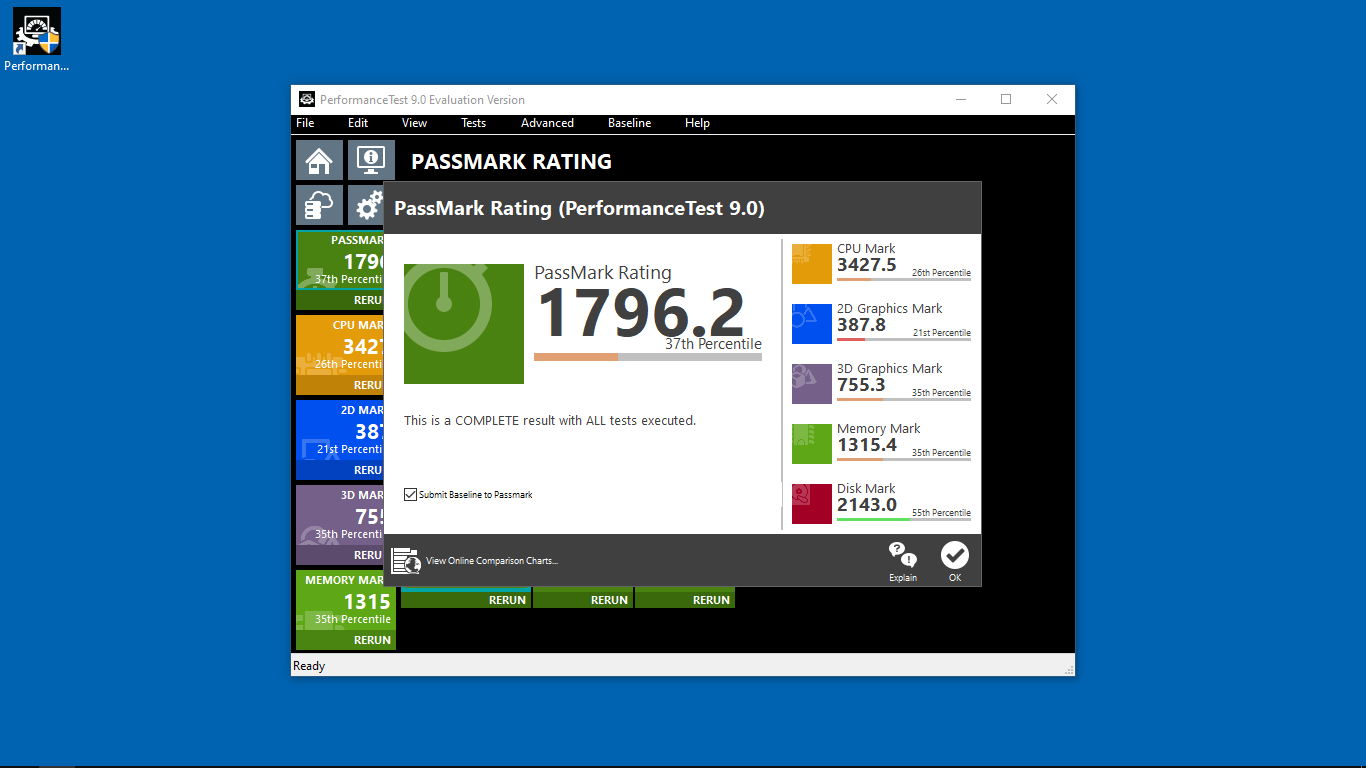Select the green PassMark score tile in the sidebar
This screenshot has height=768, width=1366.
[x=340, y=270]
